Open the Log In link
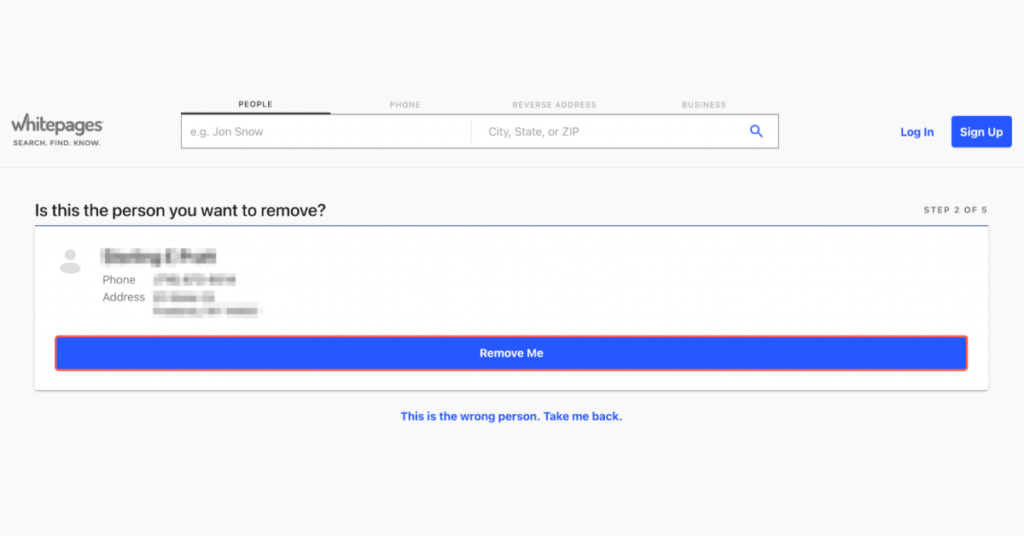Screen dimensions: 1024x536 click(x=917, y=132)
